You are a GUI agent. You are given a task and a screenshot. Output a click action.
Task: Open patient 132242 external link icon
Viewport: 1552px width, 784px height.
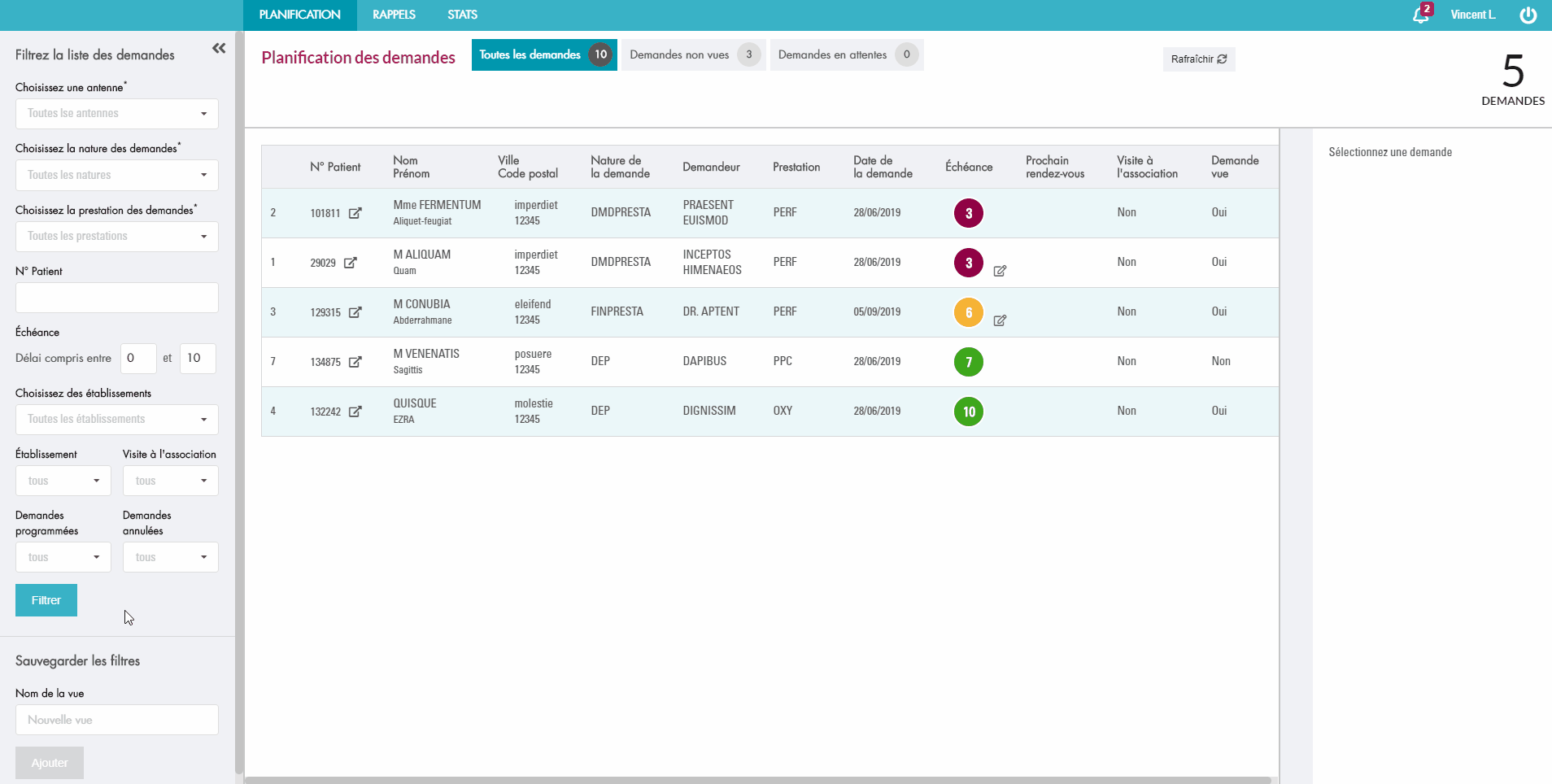[x=355, y=412]
